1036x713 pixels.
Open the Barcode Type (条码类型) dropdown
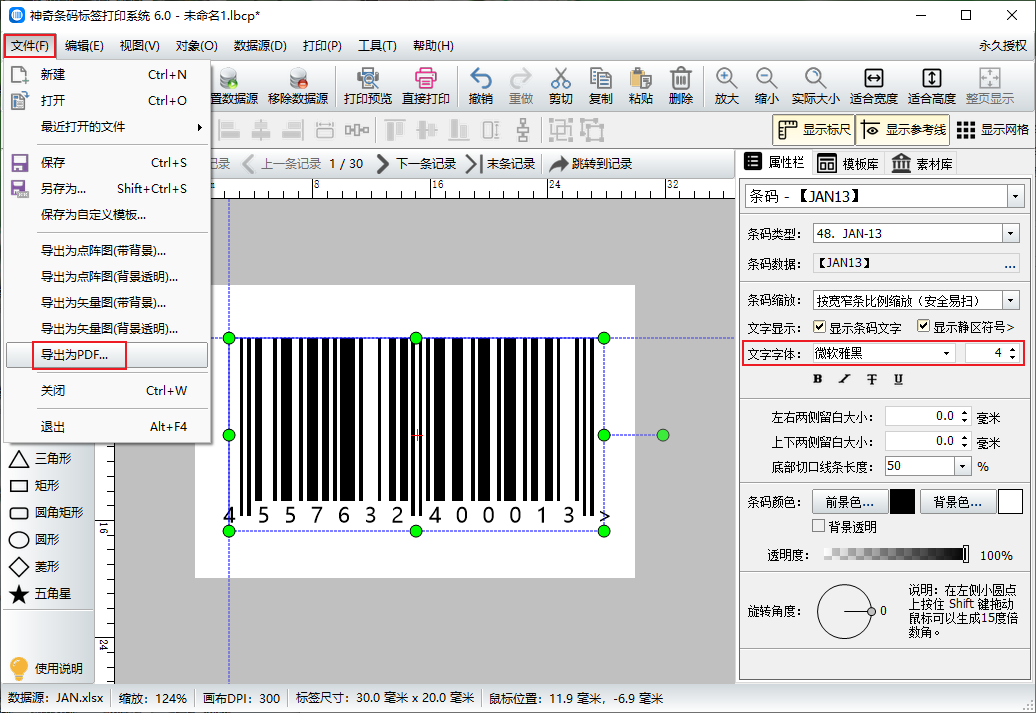[x=1010, y=233]
